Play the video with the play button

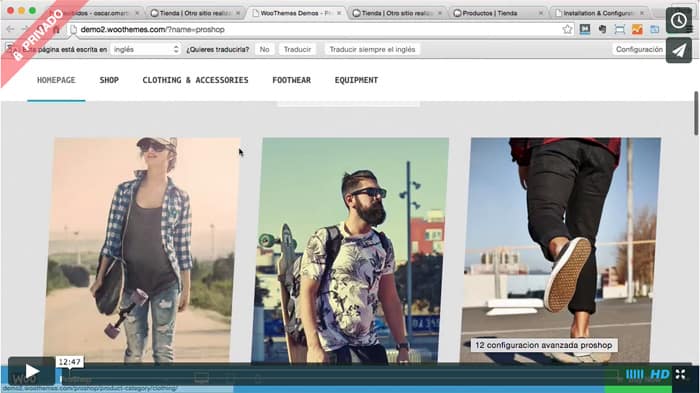(31, 371)
